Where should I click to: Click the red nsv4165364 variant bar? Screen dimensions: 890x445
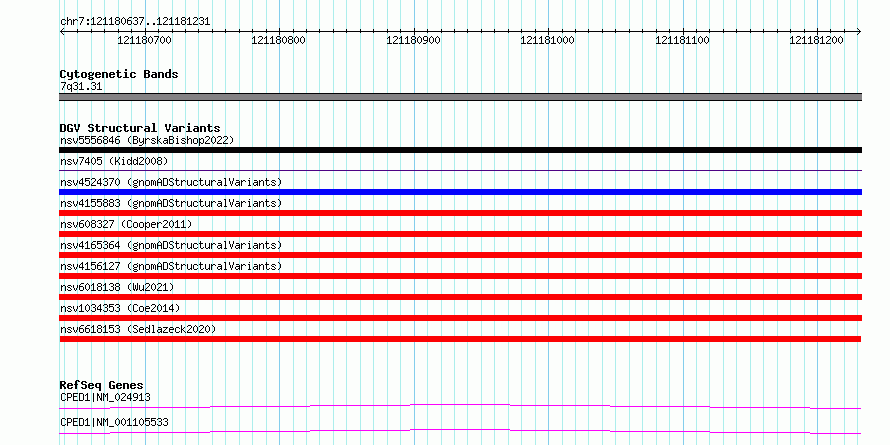460,255
